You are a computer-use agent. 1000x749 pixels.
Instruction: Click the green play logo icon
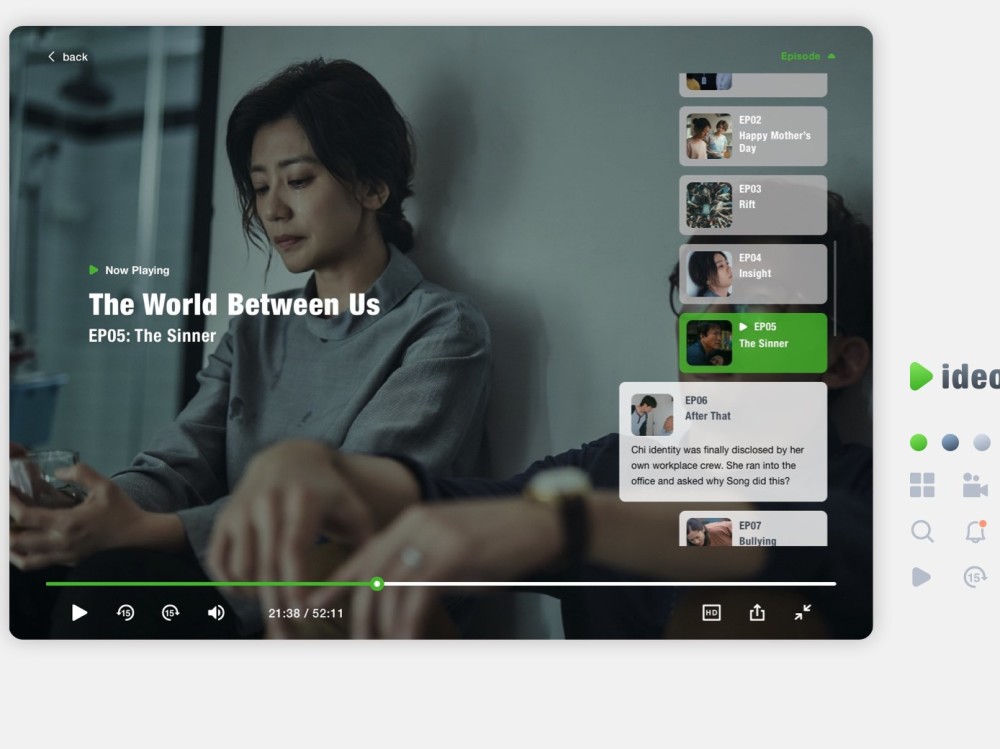click(x=920, y=376)
